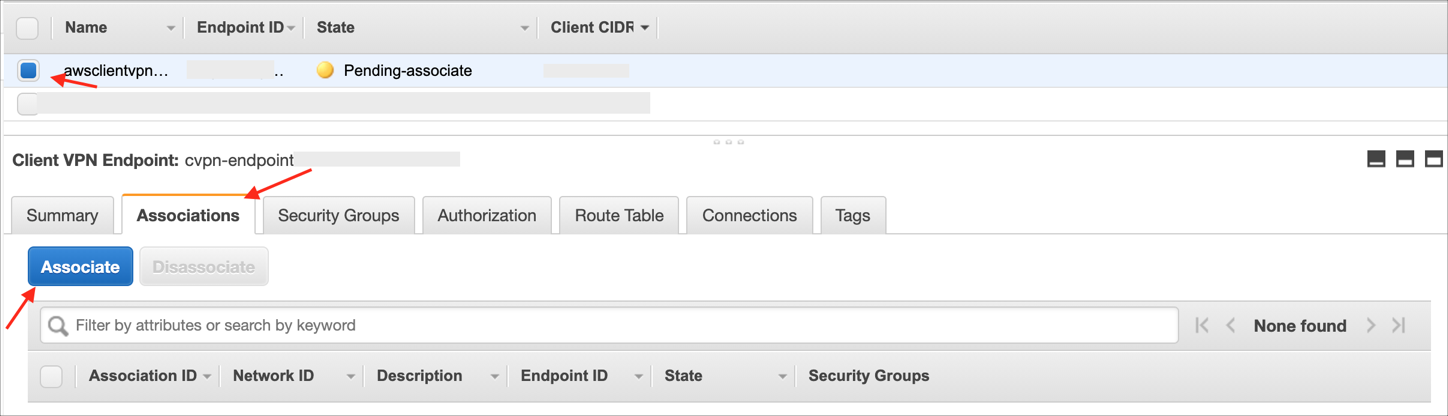Open the Authorization tab
This screenshot has height=416, width=1448.
[487, 216]
